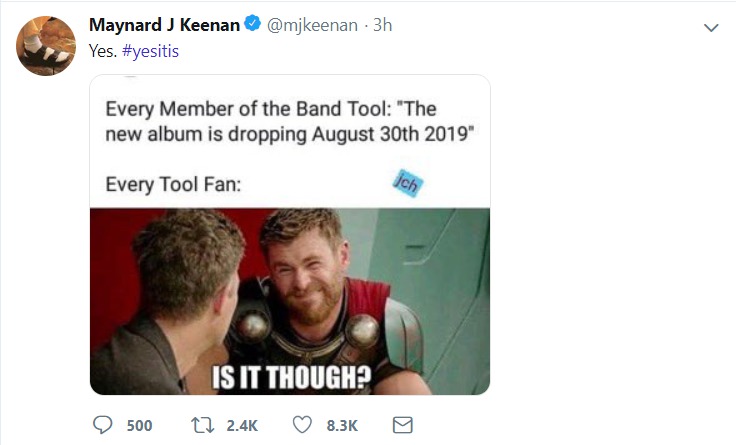Click the "Every Tool Fan:" meme text
The height and width of the screenshot is (445, 736).
point(173,184)
